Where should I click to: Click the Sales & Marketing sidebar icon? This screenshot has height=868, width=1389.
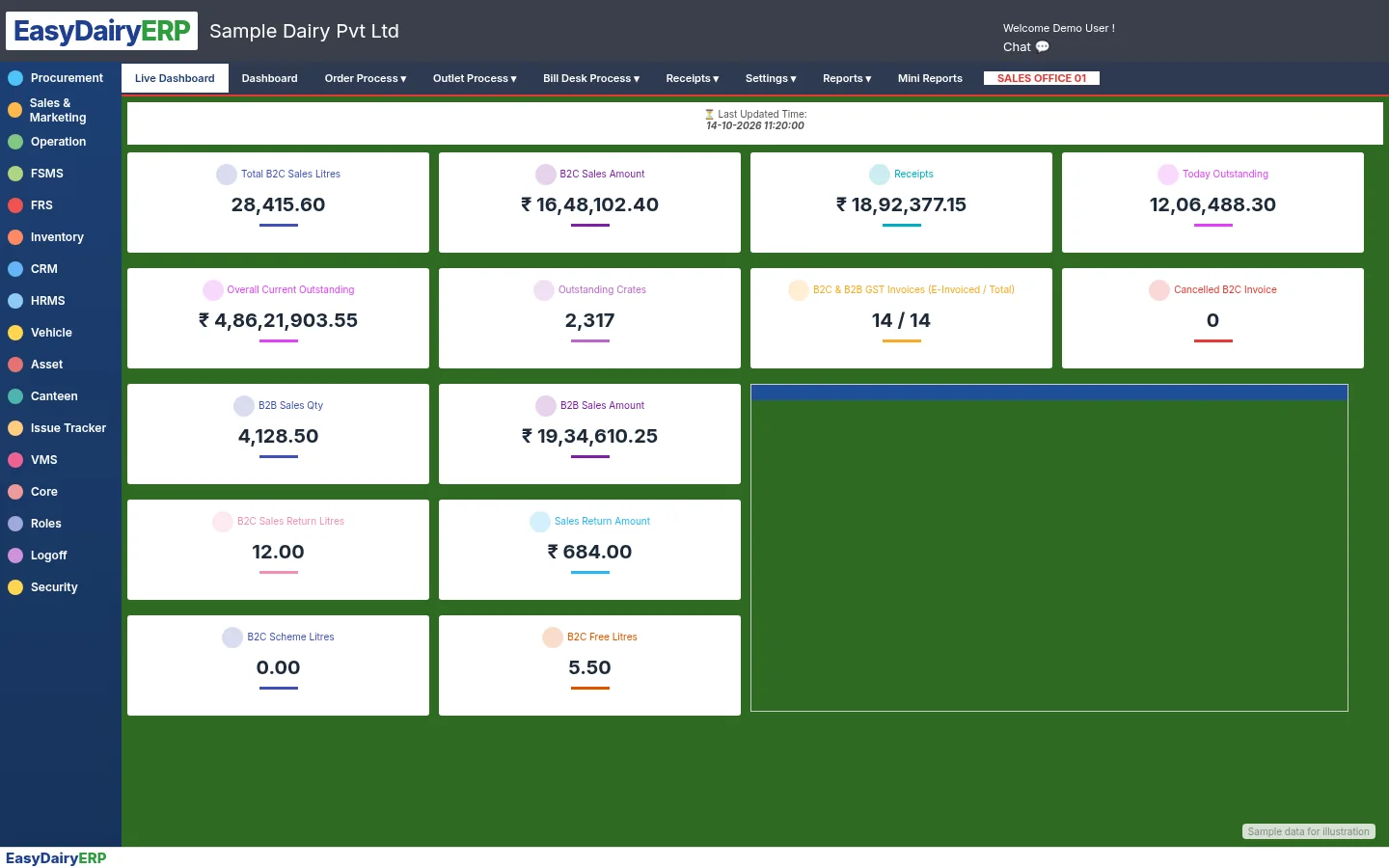point(15,110)
